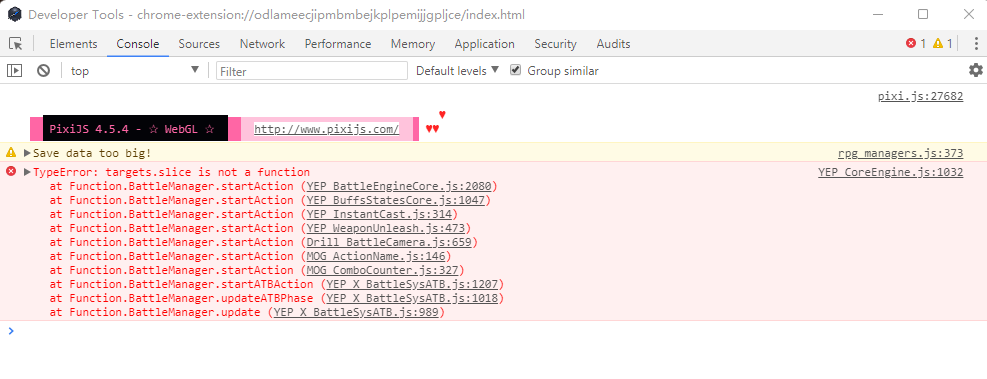Switch to the Security tab
987x379 pixels.
[x=555, y=44]
